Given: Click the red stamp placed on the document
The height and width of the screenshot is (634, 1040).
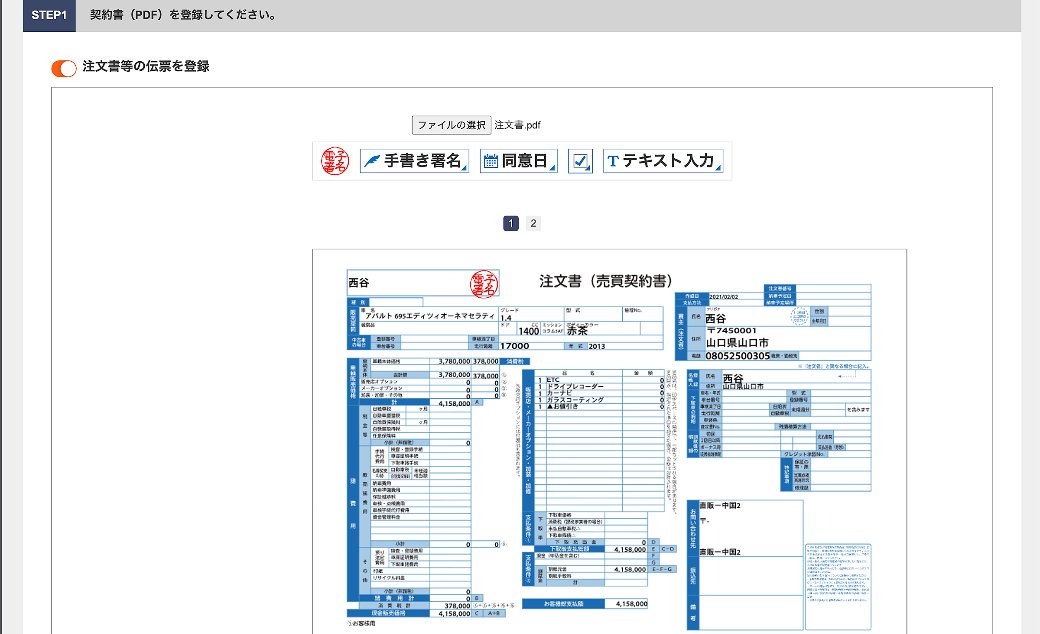Looking at the screenshot, I should click(484, 284).
